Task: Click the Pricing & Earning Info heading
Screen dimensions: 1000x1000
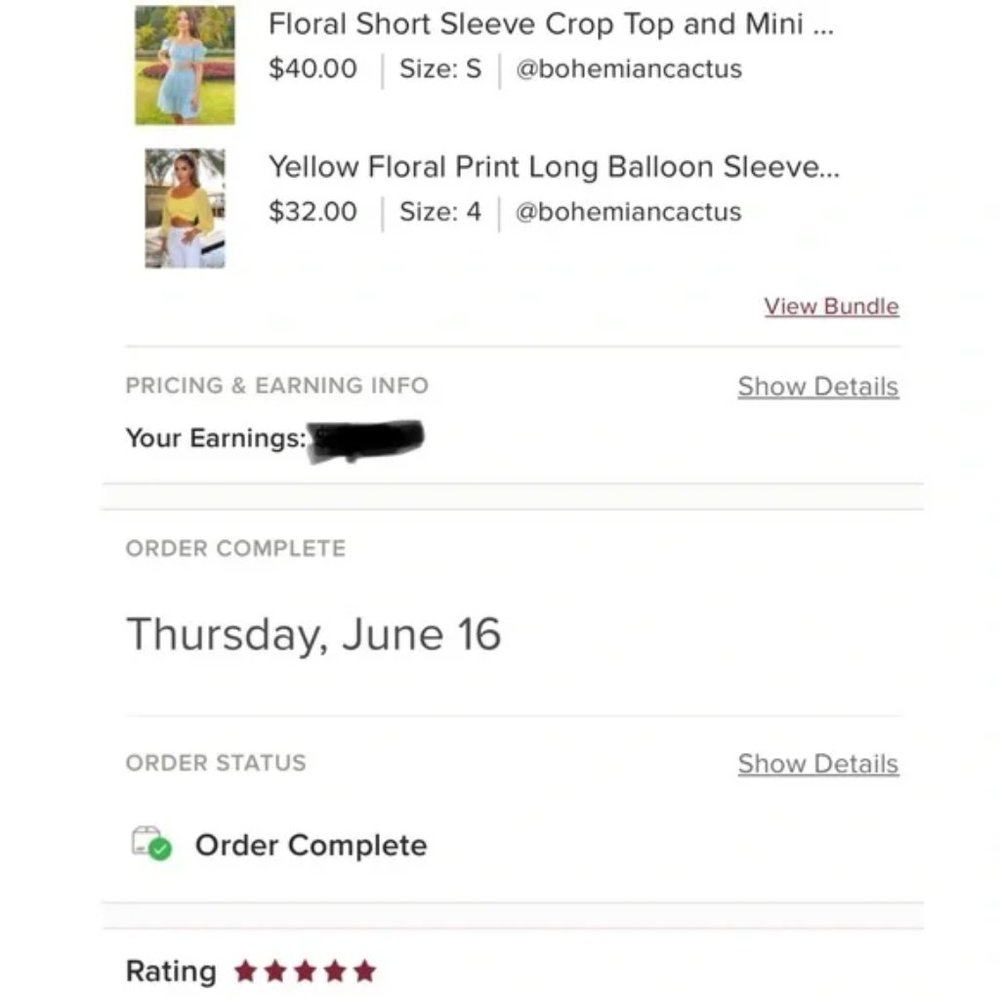Action: [277, 386]
